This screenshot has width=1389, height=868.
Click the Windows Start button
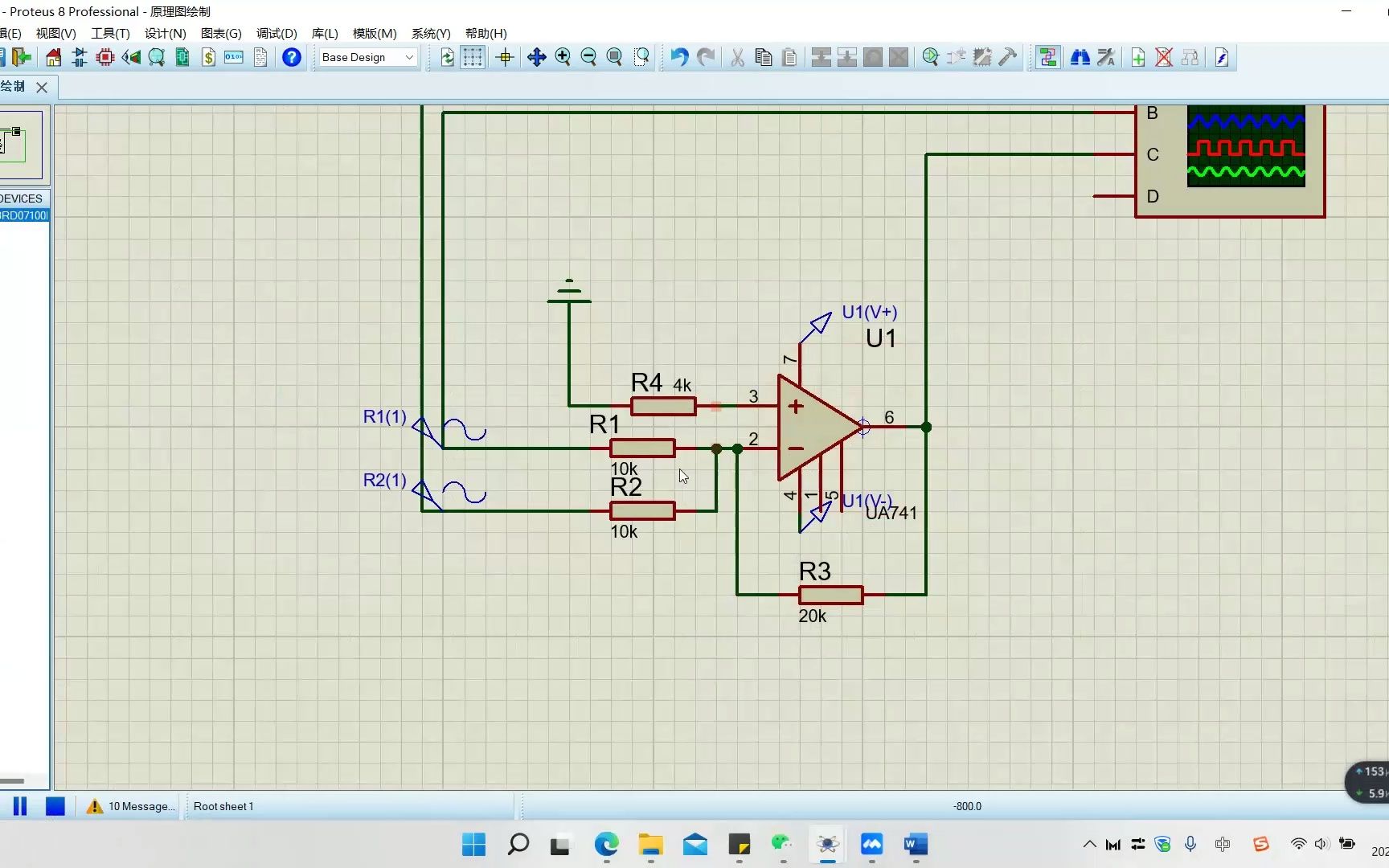473,845
